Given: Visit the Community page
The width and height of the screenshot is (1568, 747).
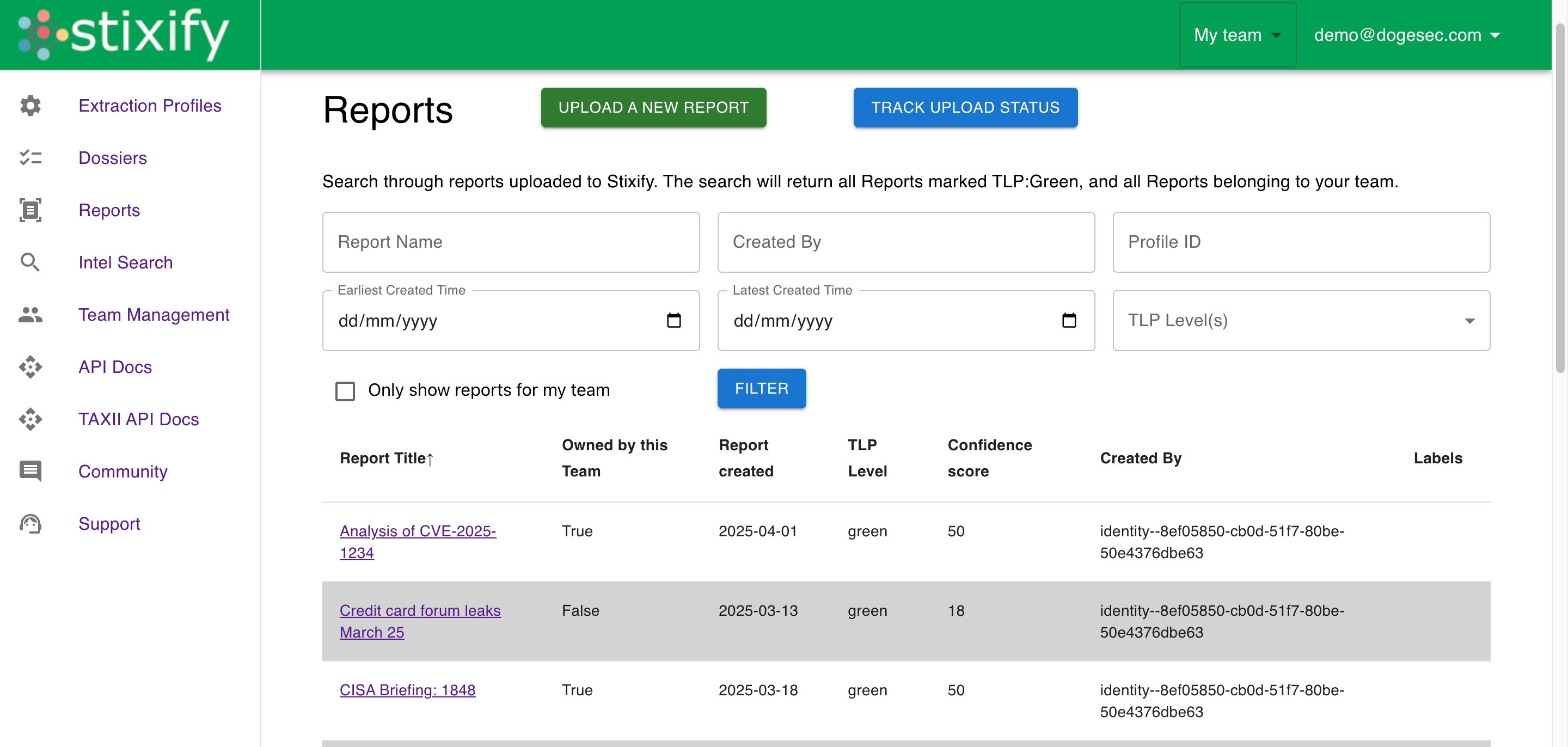Looking at the screenshot, I should point(123,471).
